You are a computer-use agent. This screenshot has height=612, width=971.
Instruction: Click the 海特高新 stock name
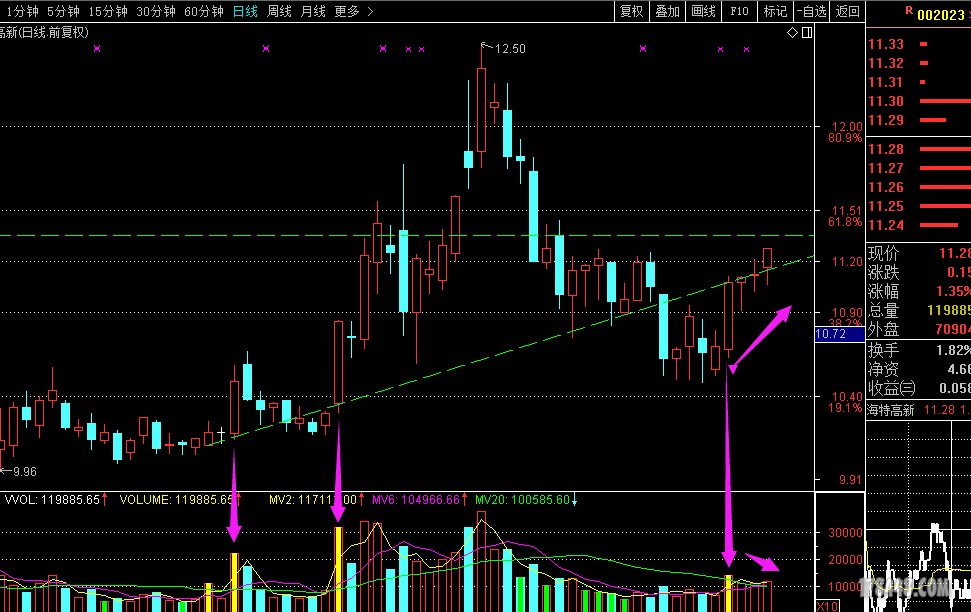(890, 410)
